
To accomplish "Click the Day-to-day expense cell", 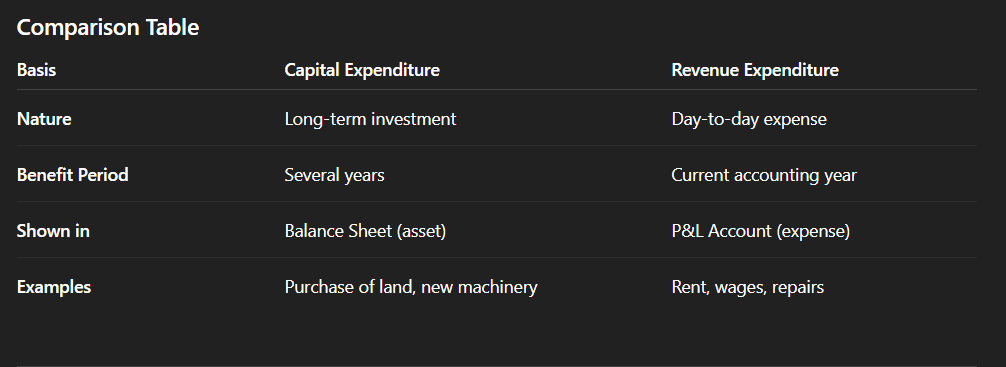I will point(749,119).
